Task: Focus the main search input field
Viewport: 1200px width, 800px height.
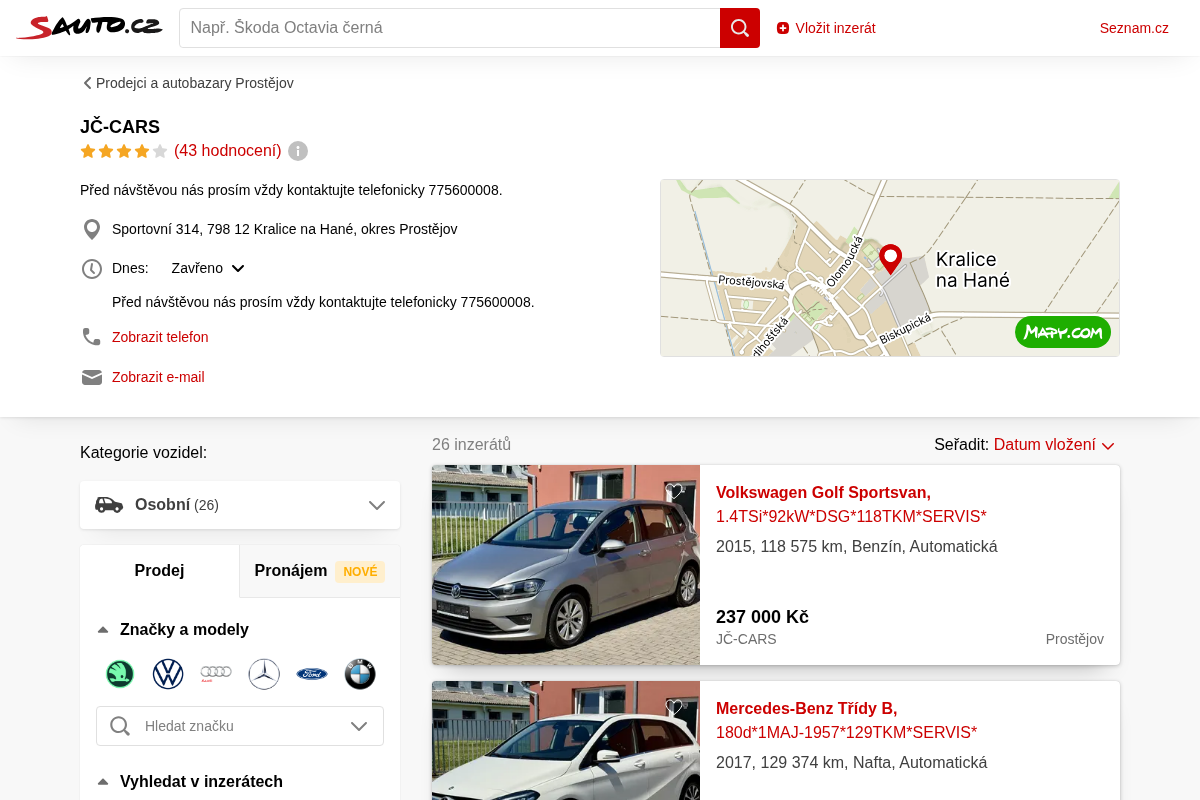Action: [x=450, y=28]
